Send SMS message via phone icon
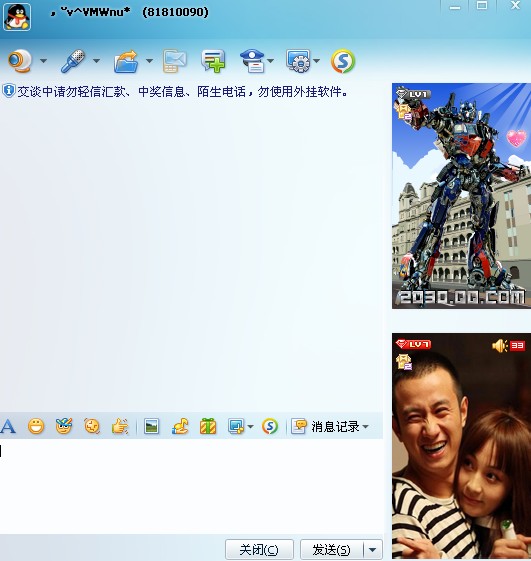Screen dimensions: 531x561 point(175,61)
